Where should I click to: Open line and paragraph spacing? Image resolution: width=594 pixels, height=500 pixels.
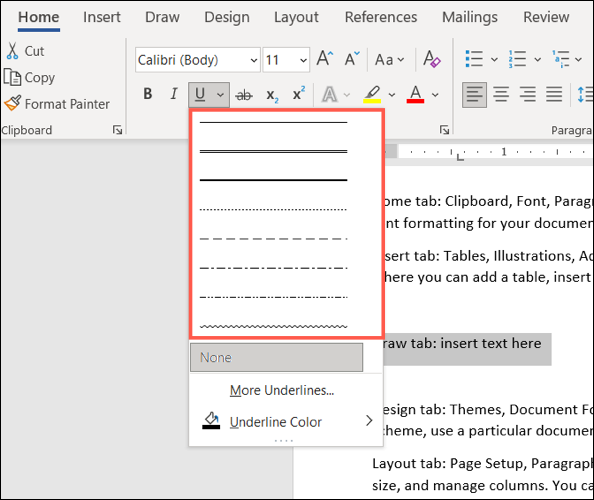(x=585, y=94)
